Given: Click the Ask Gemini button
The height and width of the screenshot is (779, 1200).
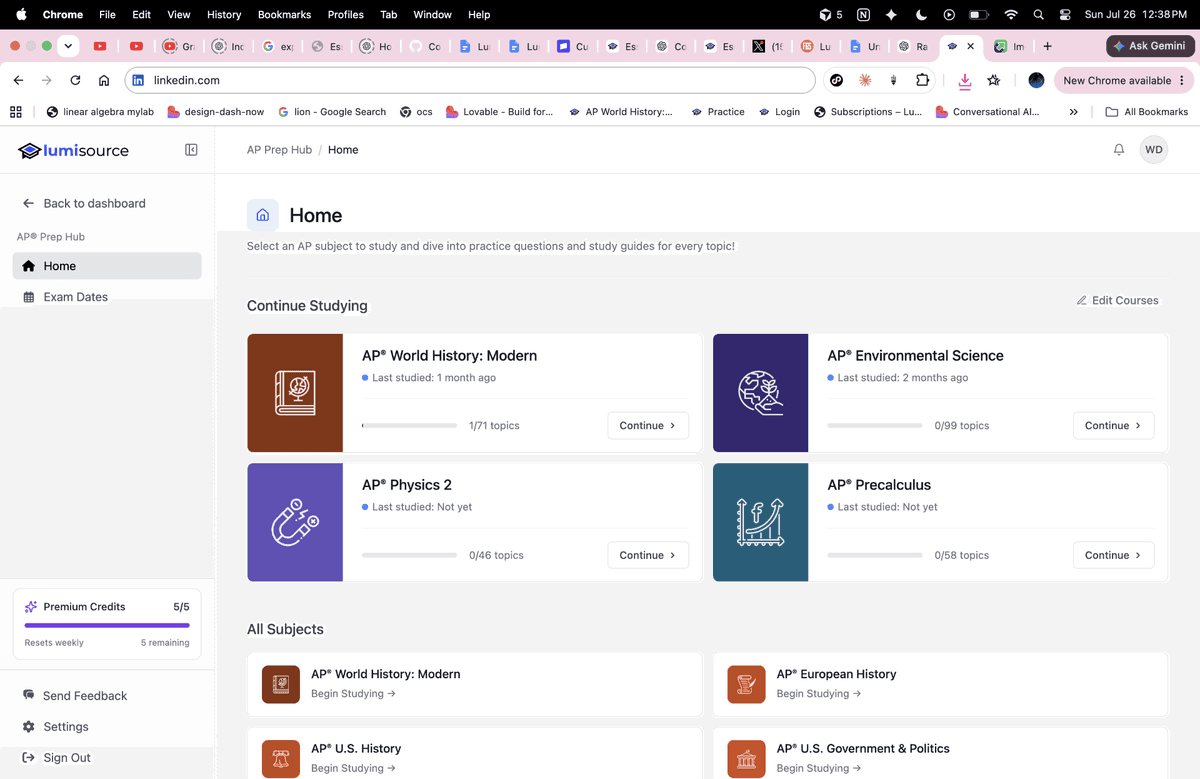Looking at the screenshot, I should (x=1151, y=46).
